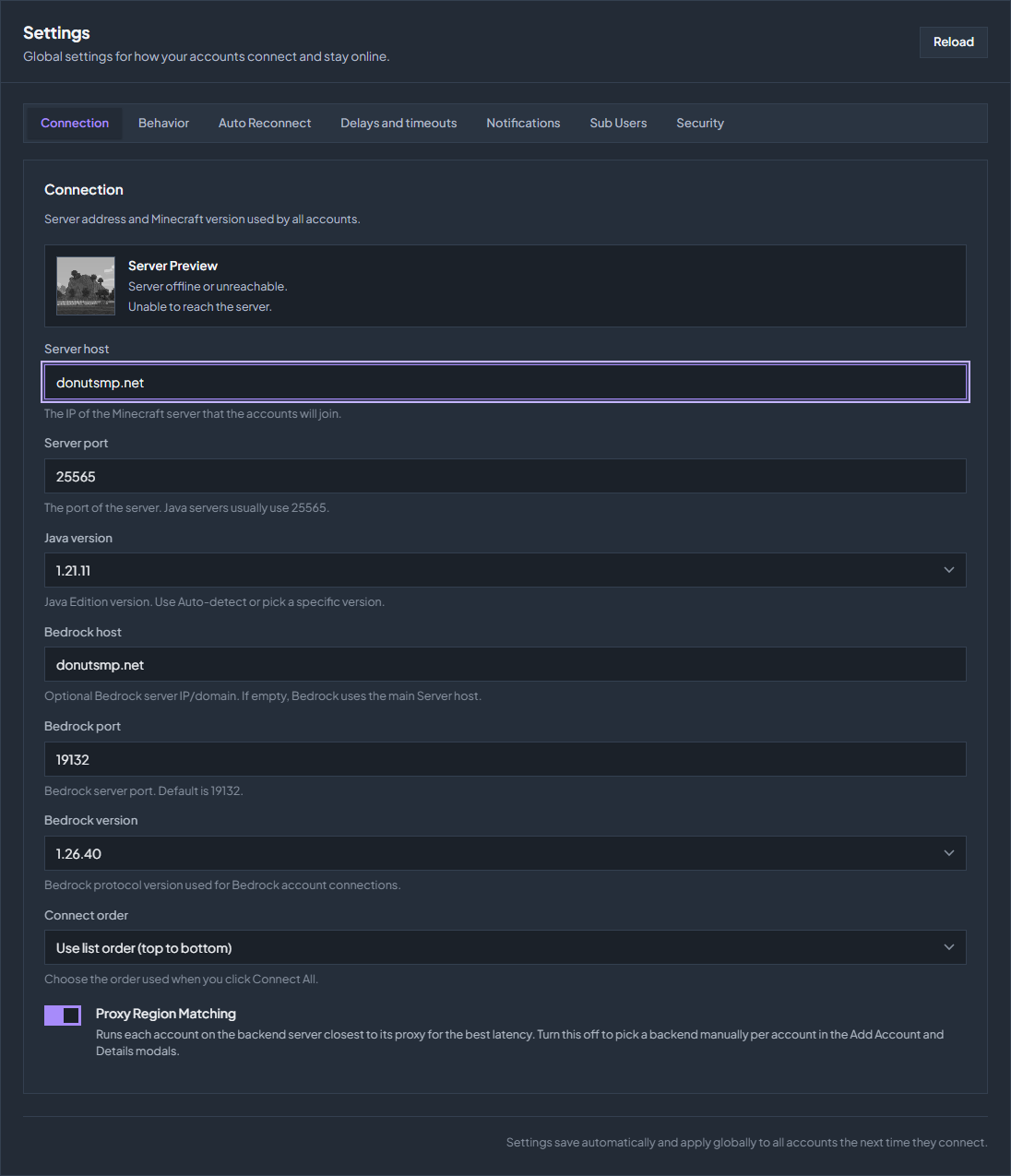Click the 'Java version' label
1011x1176 pixels.
tap(78, 538)
